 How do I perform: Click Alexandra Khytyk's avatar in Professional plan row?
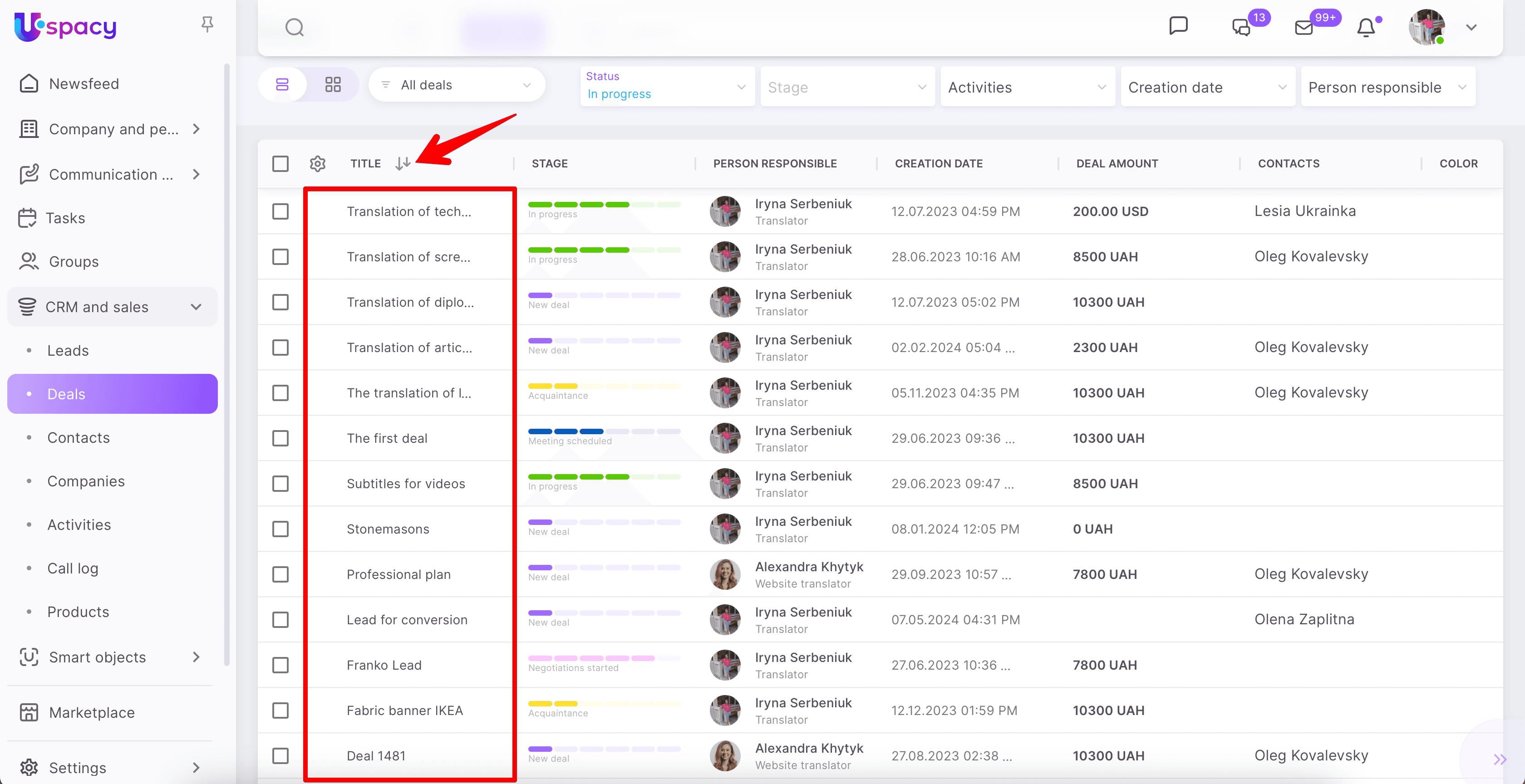click(725, 574)
